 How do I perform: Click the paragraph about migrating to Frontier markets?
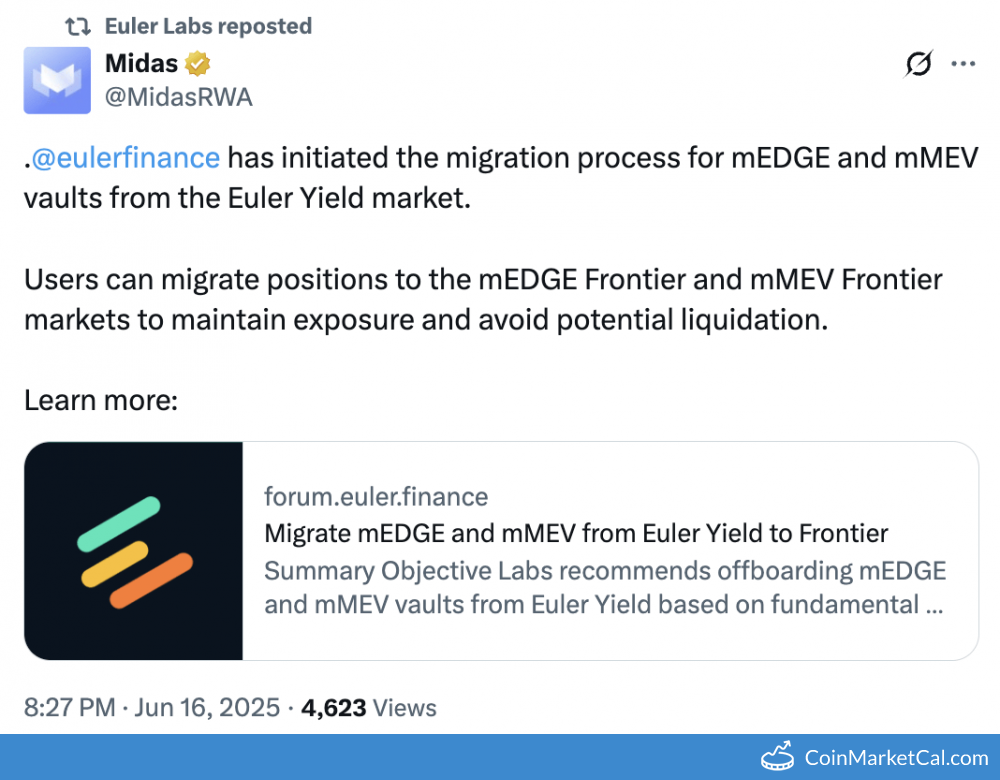click(483, 300)
